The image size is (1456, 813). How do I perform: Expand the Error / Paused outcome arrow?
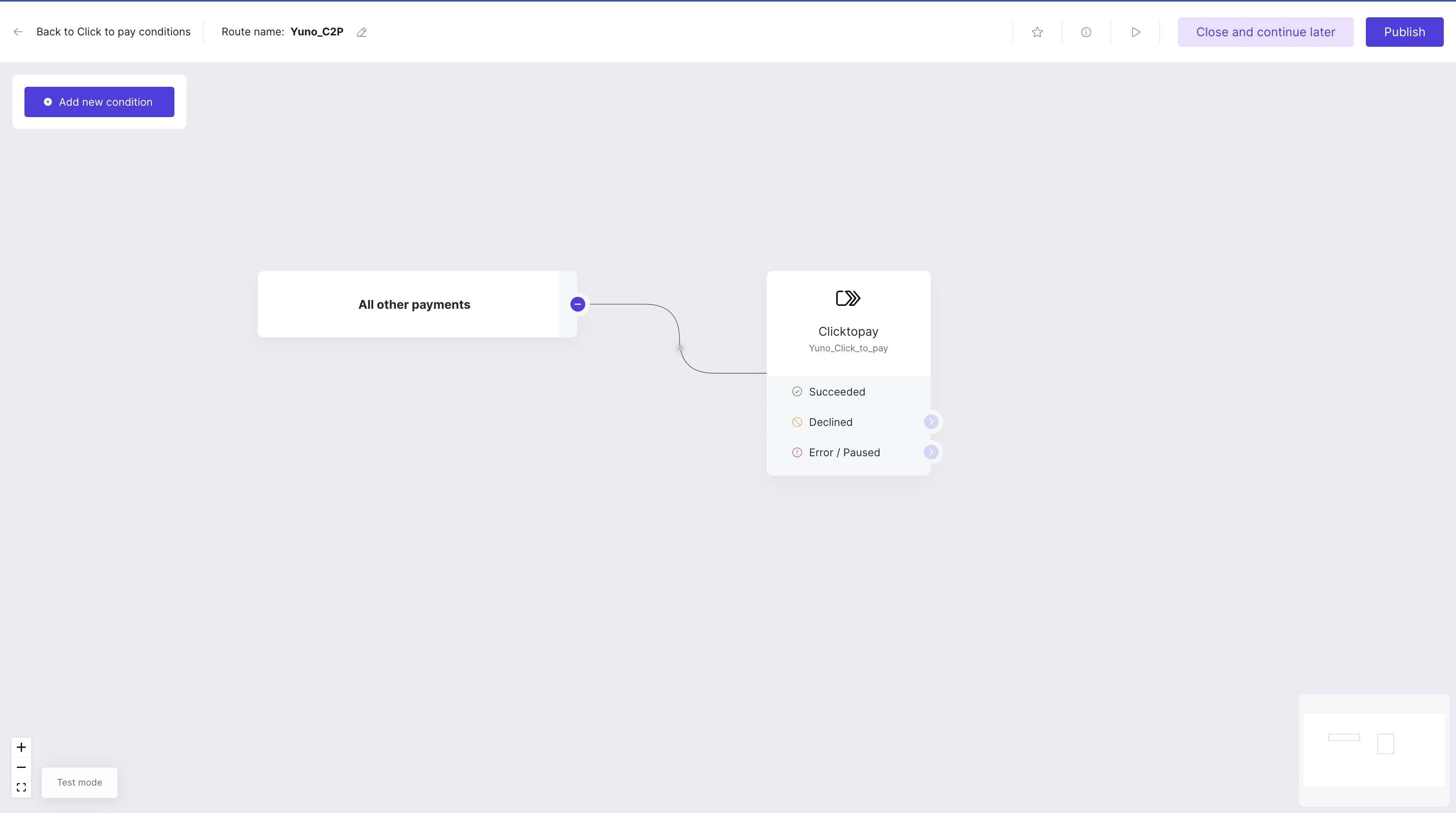tap(931, 452)
